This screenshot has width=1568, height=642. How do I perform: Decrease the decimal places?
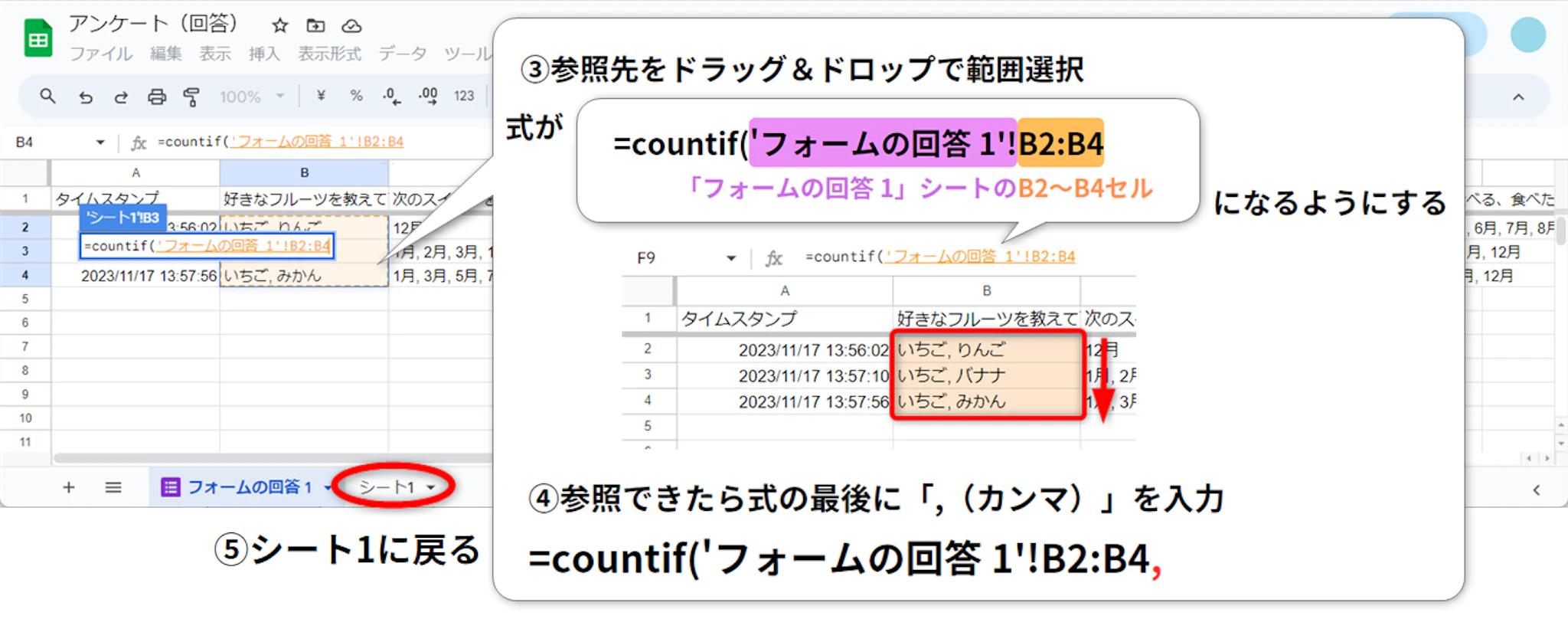(391, 96)
